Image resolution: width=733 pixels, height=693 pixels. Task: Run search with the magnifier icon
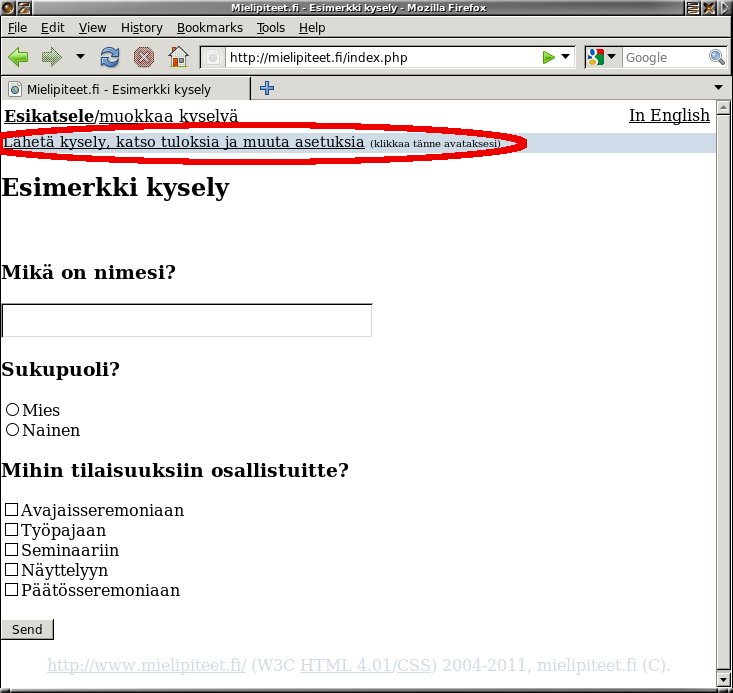[x=717, y=57]
